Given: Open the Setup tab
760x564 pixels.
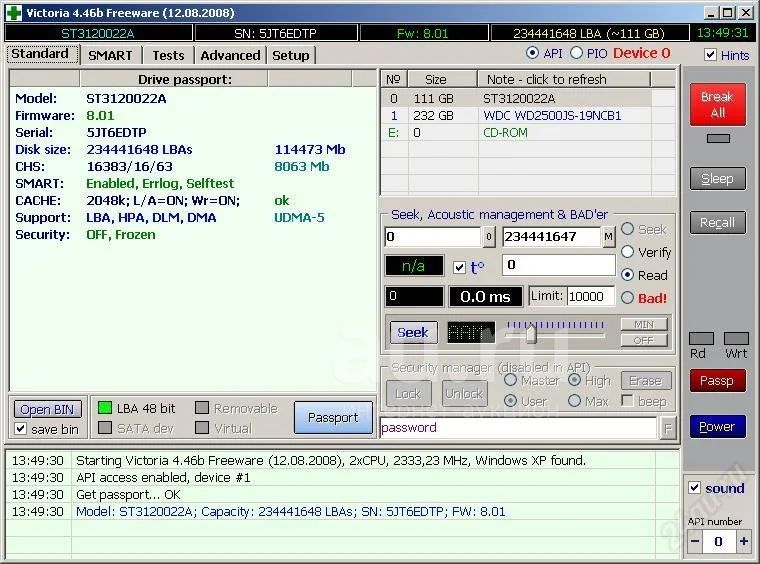Looking at the screenshot, I should coord(291,55).
